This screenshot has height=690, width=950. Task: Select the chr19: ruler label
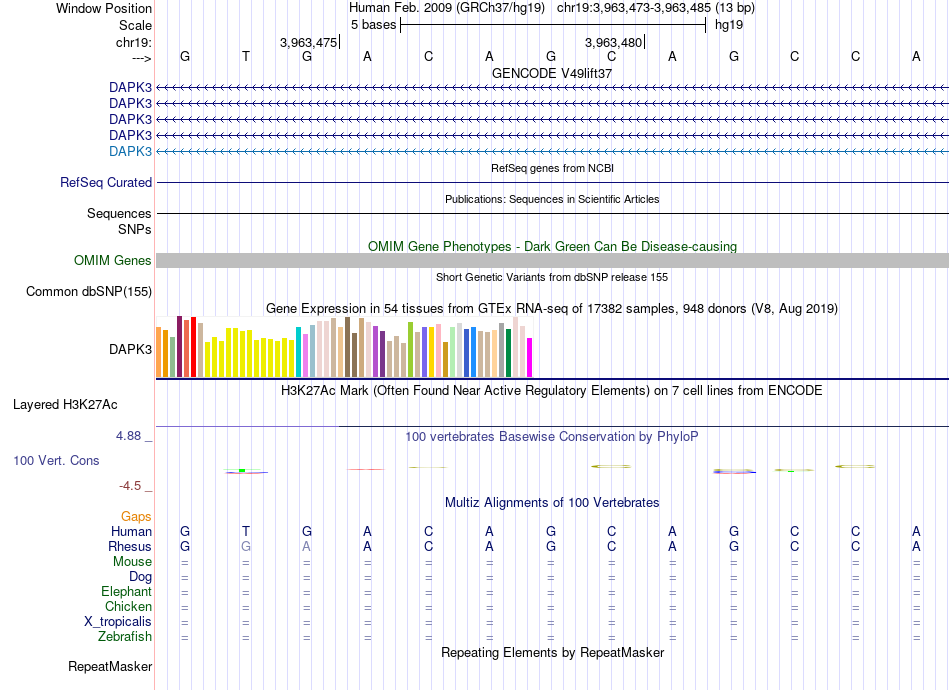(133, 42)
